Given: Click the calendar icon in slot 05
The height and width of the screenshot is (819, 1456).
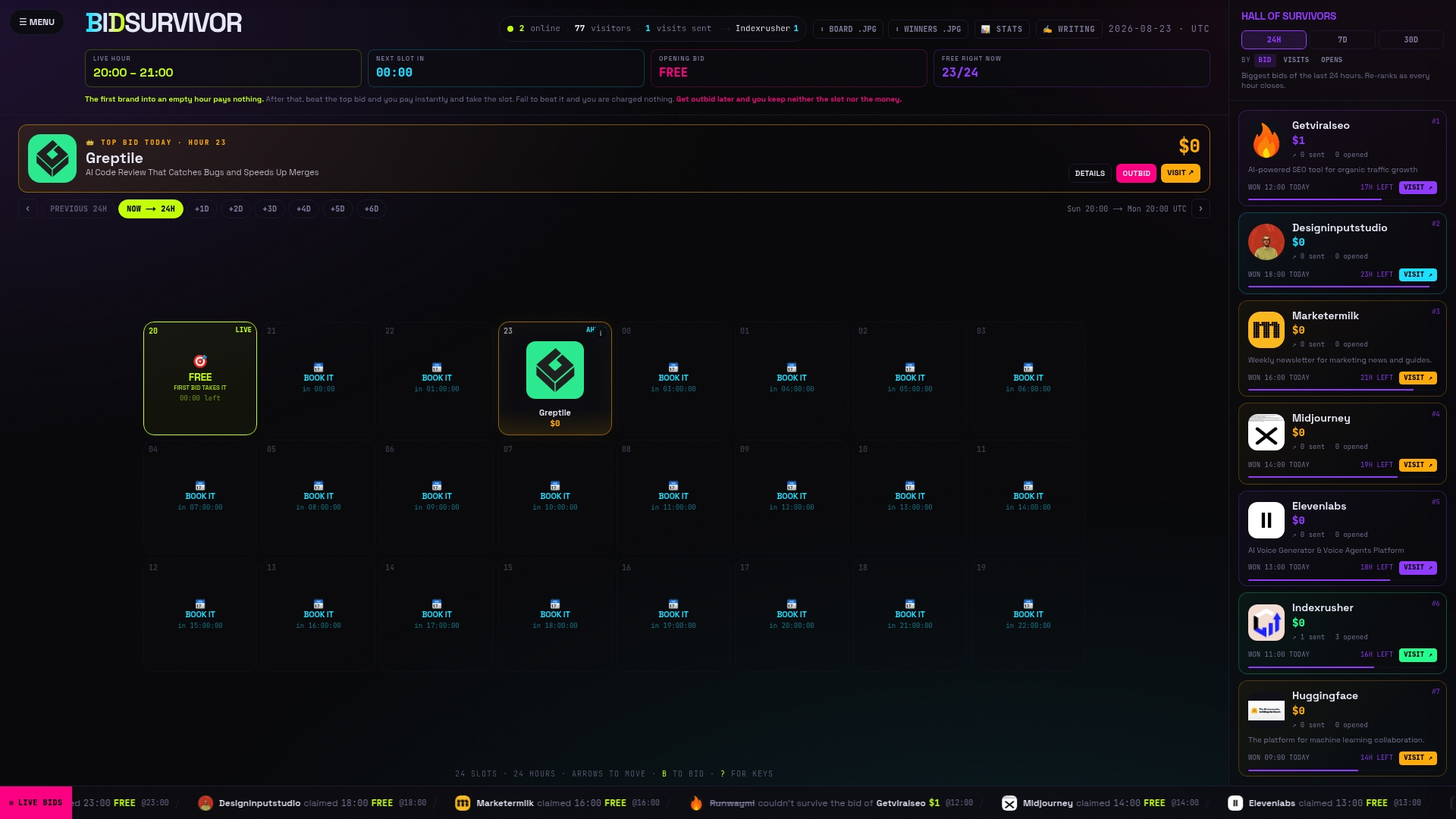Looking at the screenshot, I should pyautogui.click(x=318, y=485).
